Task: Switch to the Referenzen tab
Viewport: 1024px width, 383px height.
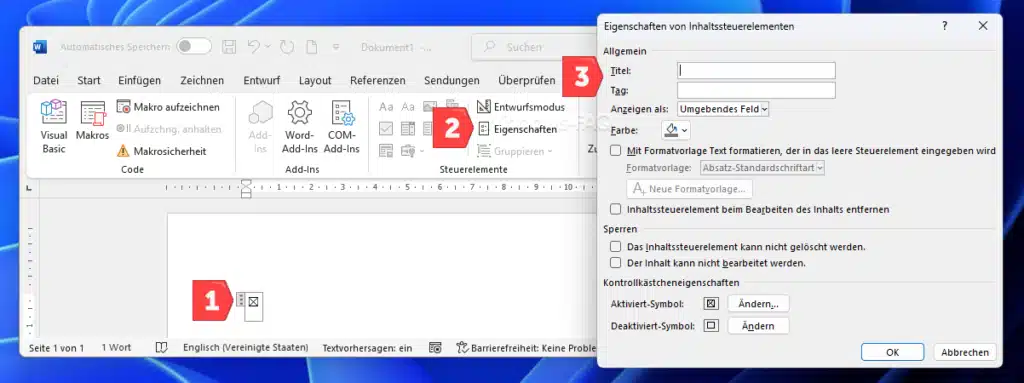Action: click(x=377, y=80)
